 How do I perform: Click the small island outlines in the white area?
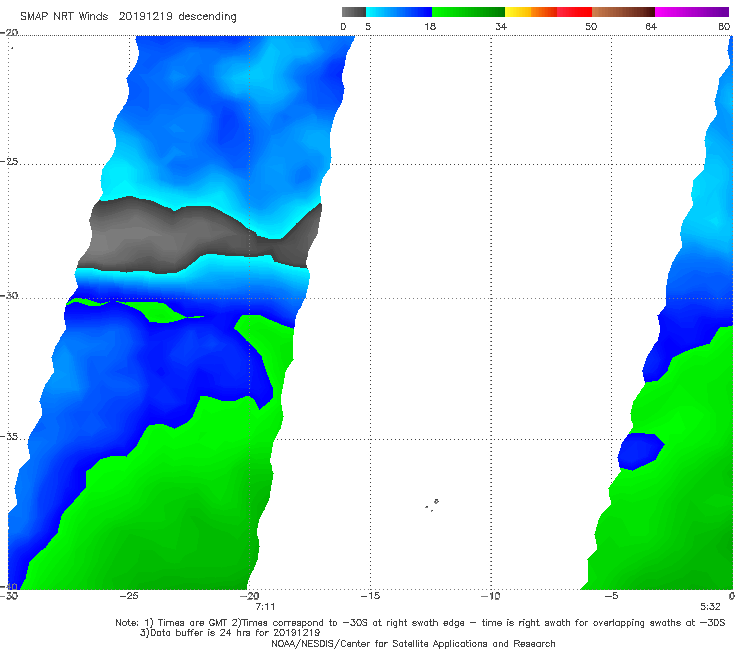(432, 505)
